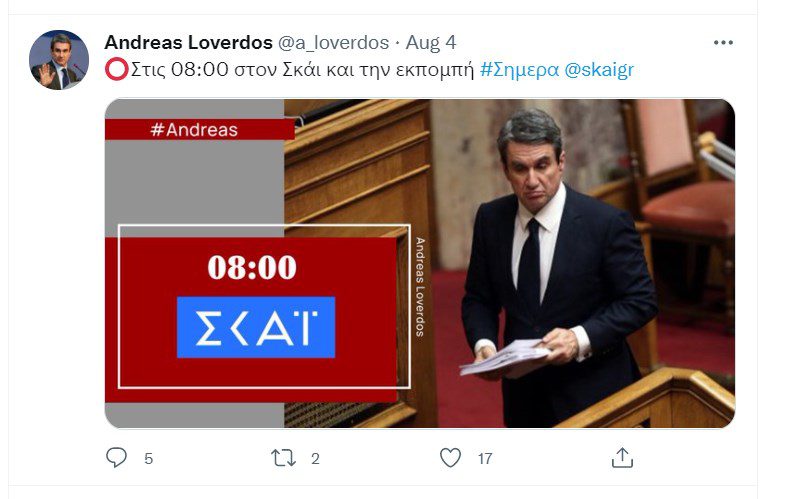The height and width of the screenshot is (499, 792).
Task: Click the #Andreas red banner in image
Action: point(200,130)
